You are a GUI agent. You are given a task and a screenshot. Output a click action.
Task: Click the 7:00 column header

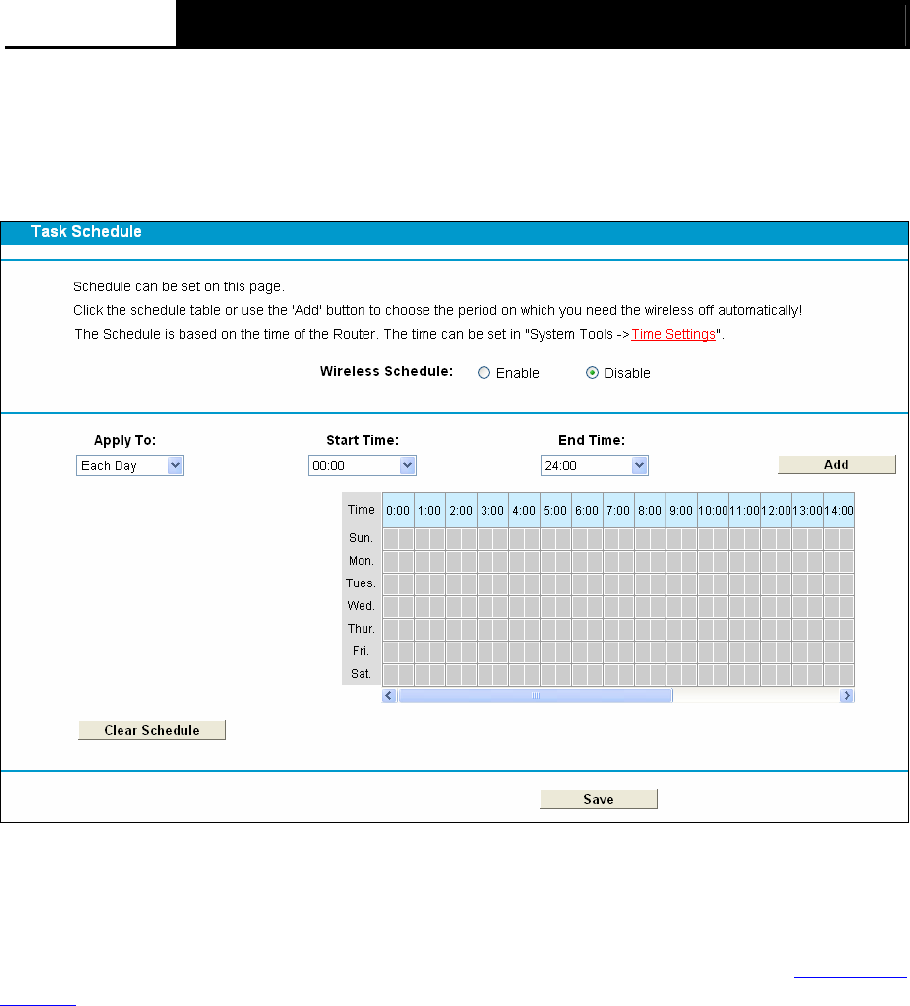point(618,511)
